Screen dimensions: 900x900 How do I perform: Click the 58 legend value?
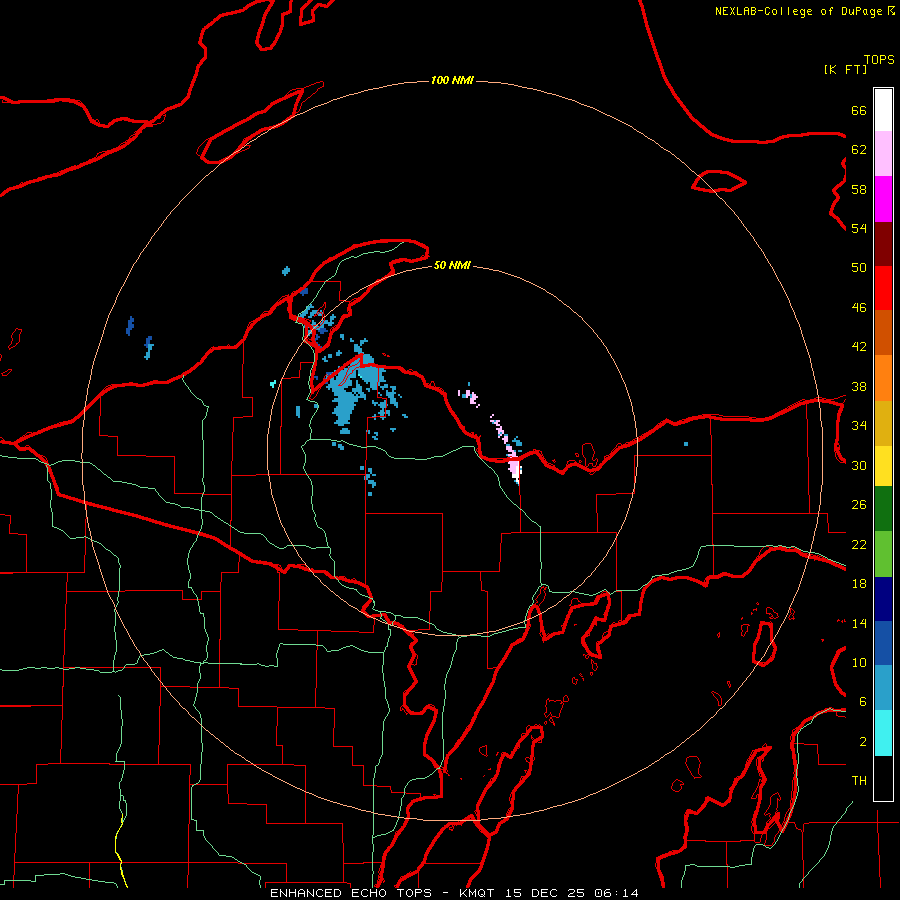(x=859, y=189)
